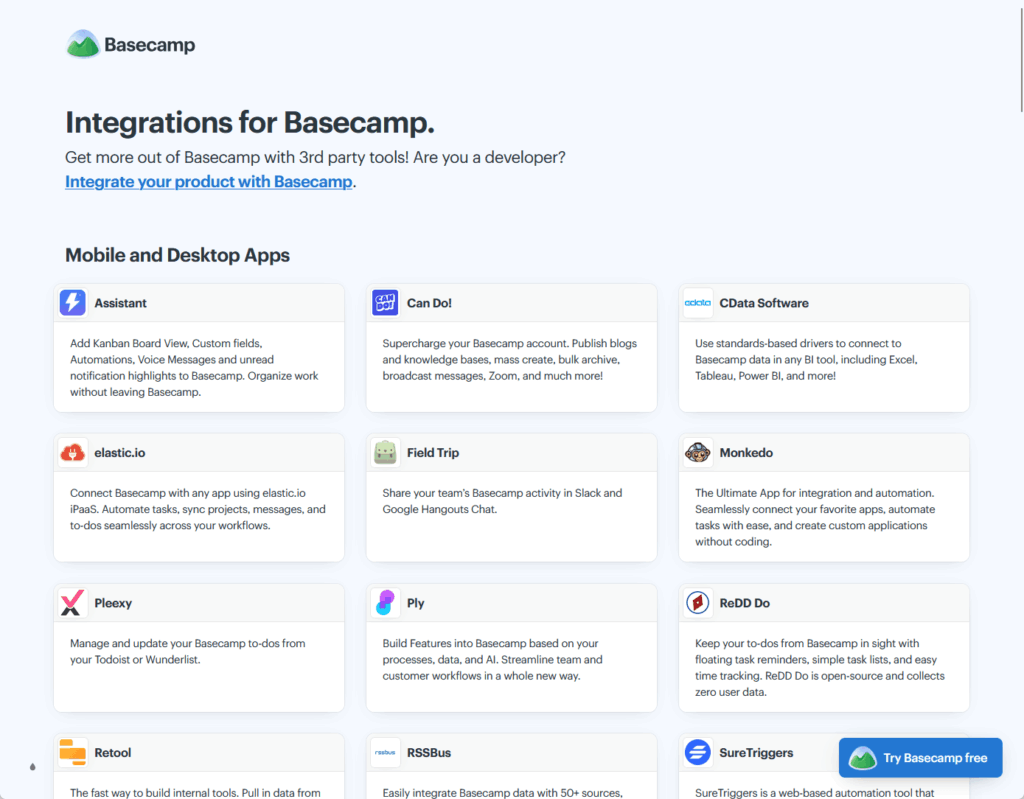Image resolution: width=1024 pixels, height=799 pixels.
Task: Click the Retool orange icon
Action: 72,752
